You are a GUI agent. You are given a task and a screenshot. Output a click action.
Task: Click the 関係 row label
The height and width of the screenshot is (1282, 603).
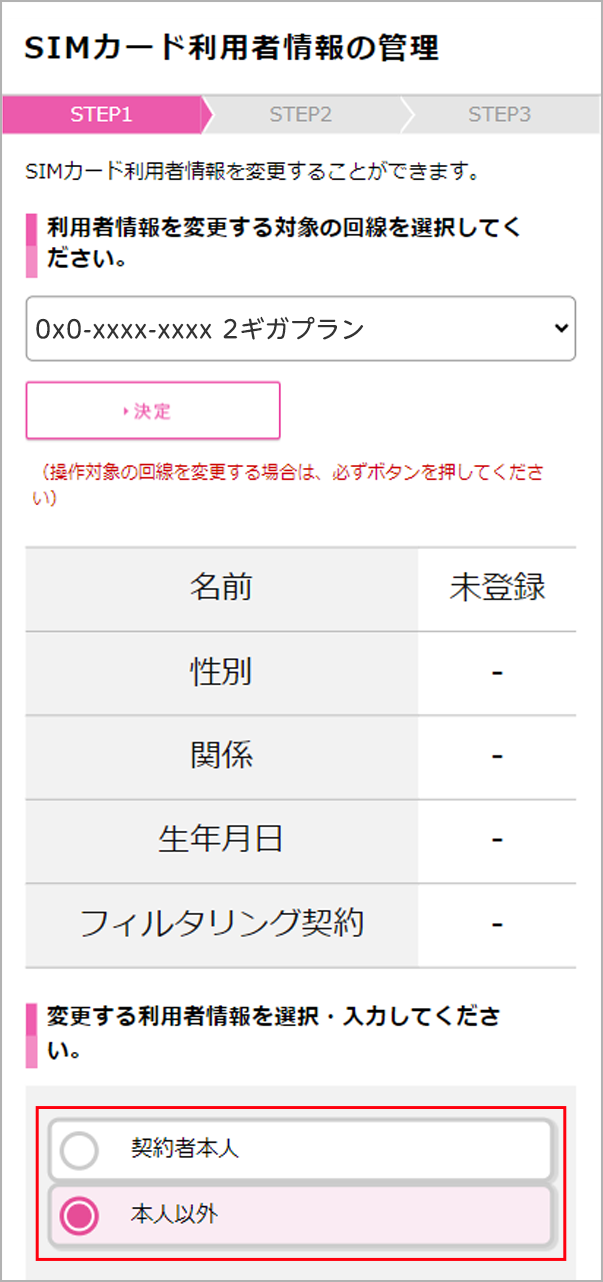pyautogui.click(x=221, y=756)
